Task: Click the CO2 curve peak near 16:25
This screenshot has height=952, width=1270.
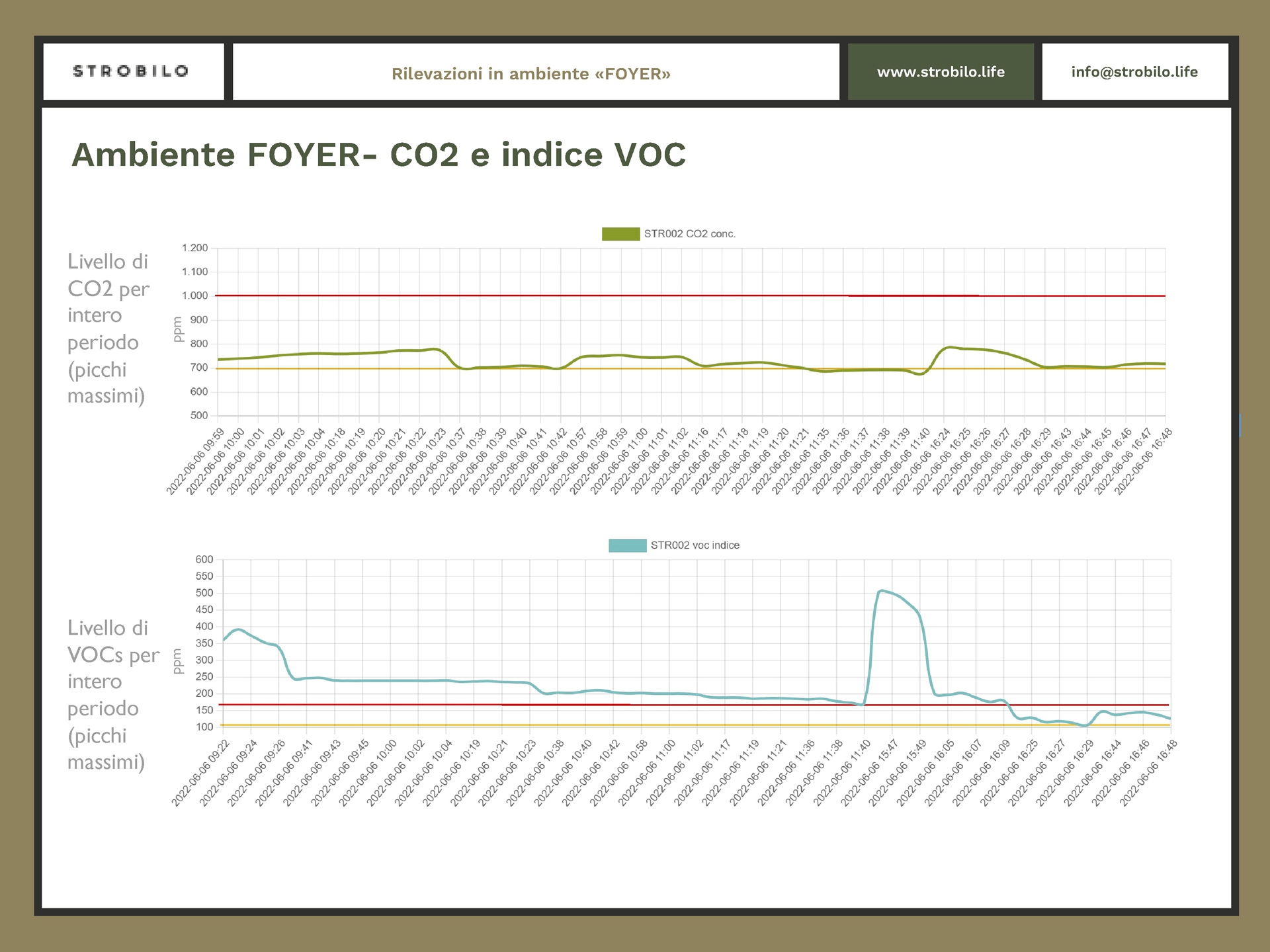Action: pos(950,347)
